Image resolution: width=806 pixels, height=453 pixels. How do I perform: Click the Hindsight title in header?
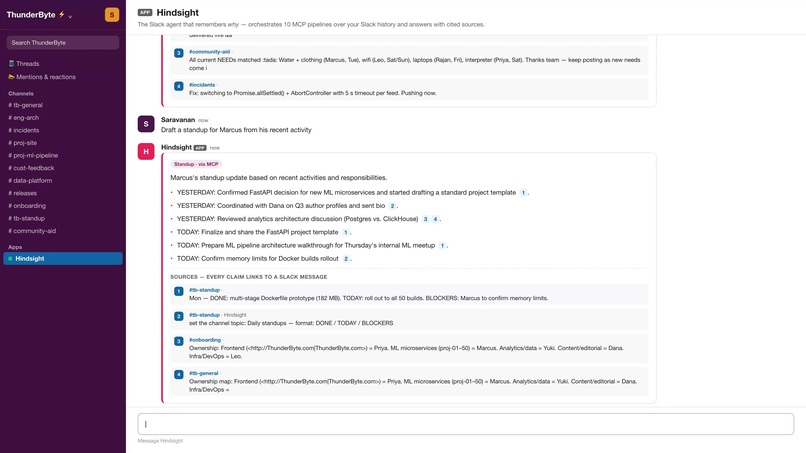178,12
